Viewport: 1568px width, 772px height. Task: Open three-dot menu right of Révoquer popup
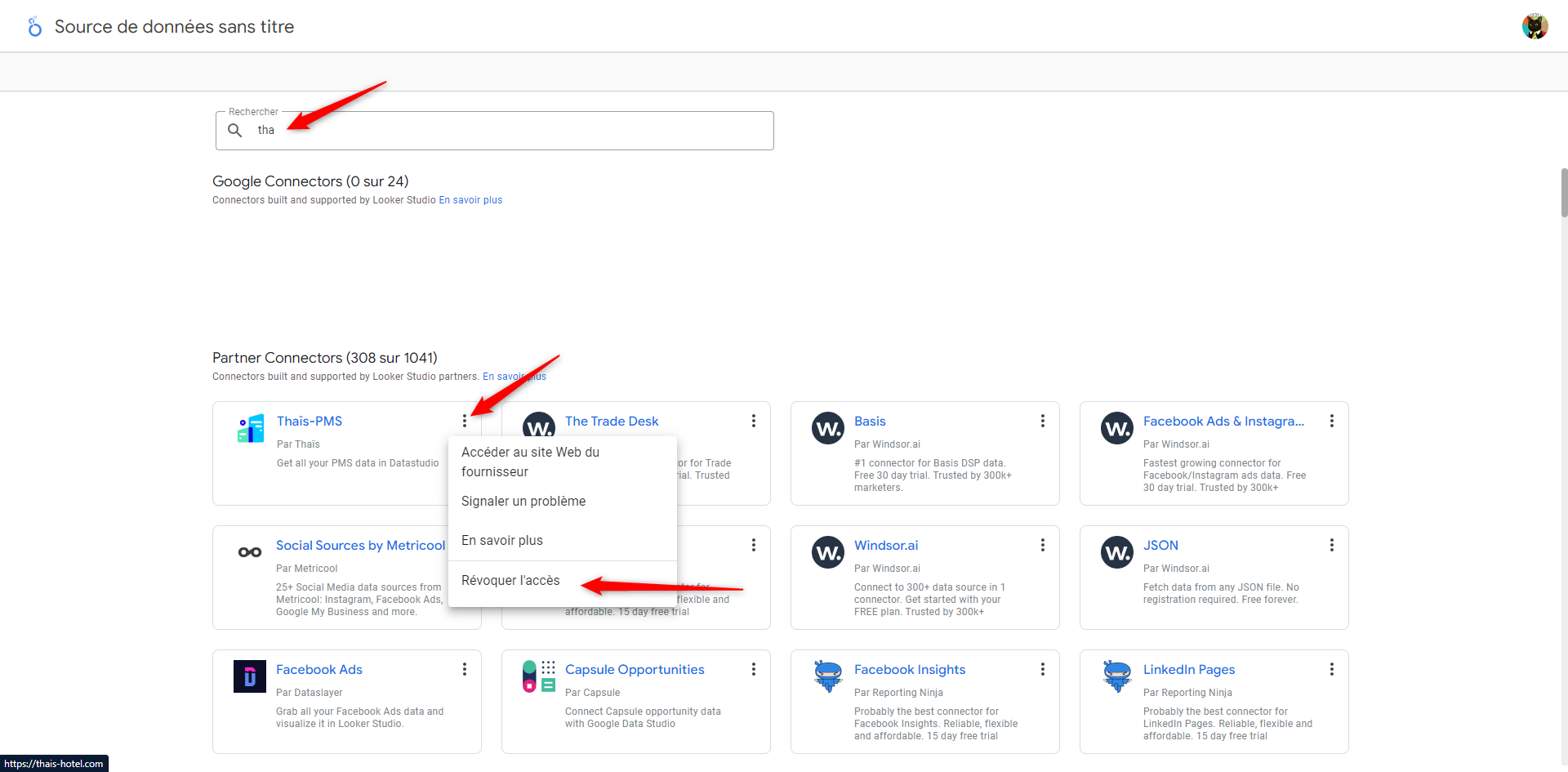point(754,545)
